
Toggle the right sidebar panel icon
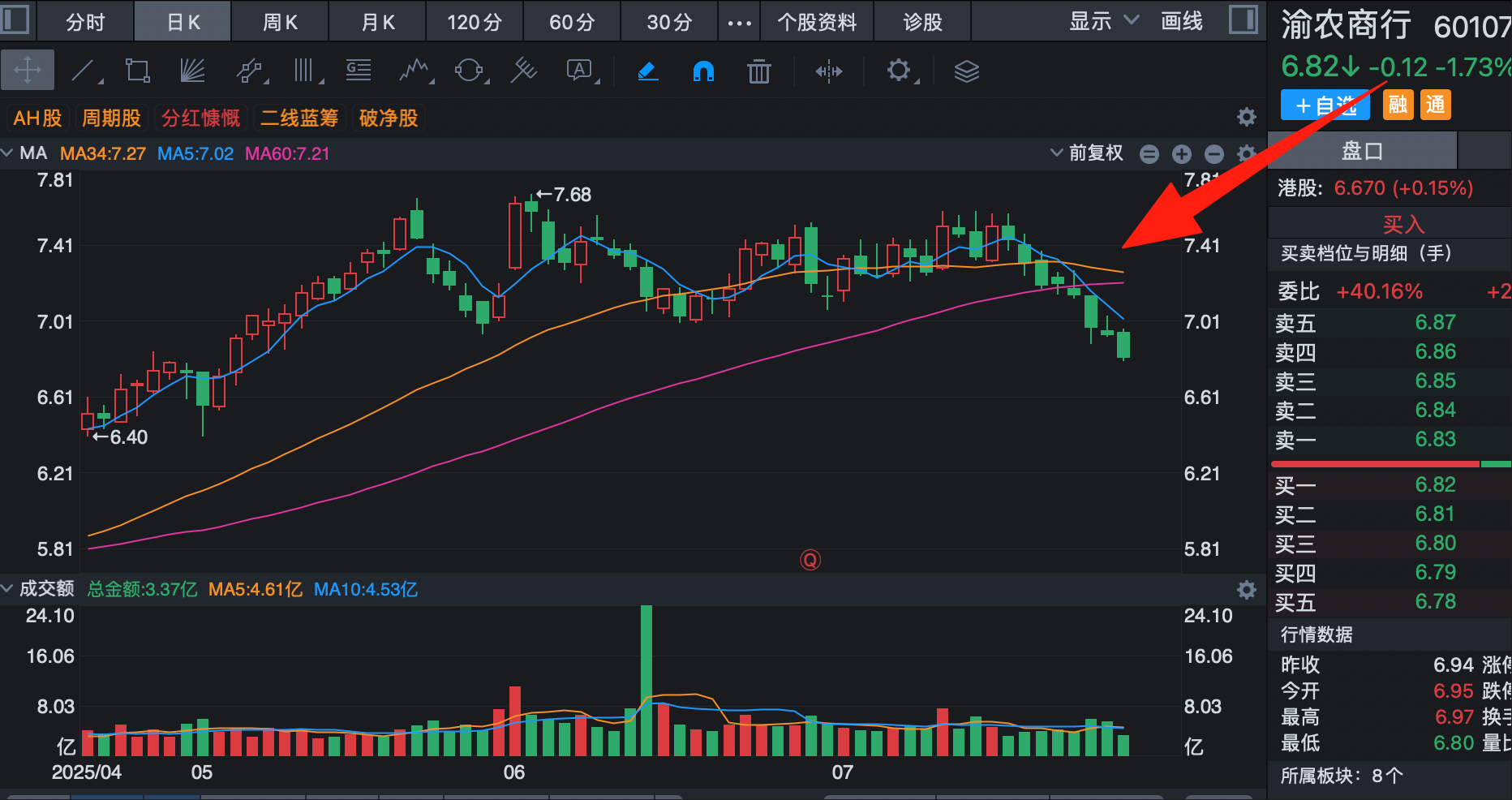[x=1243, y=19]
